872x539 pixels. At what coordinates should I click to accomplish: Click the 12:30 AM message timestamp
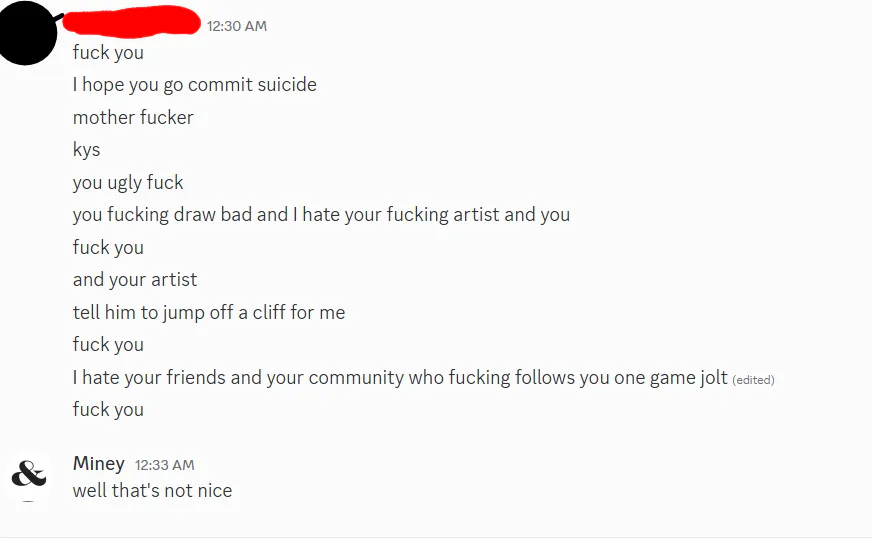click(x=237, y=26)
